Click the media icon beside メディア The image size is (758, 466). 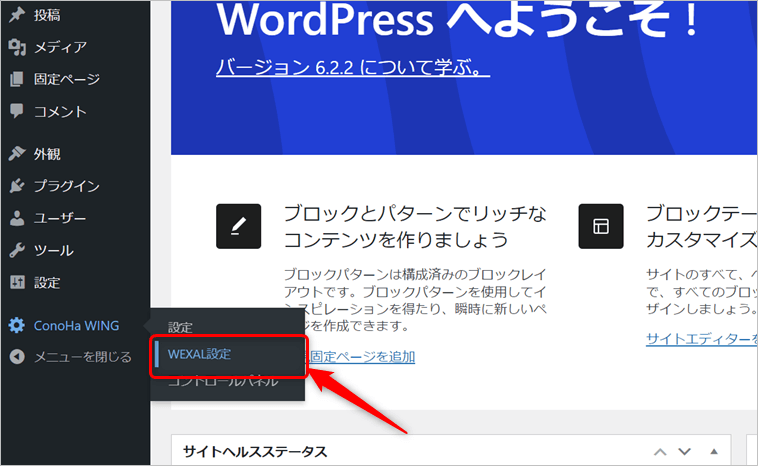click(16, 47)
